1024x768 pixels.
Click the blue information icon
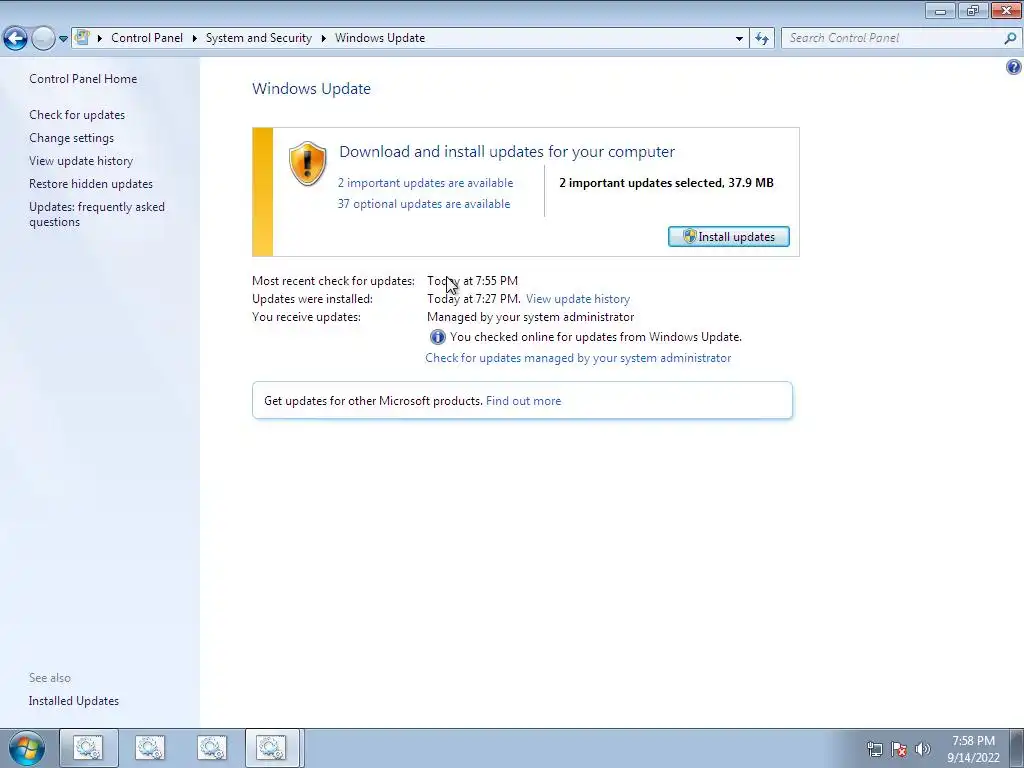tap(438, 337)
